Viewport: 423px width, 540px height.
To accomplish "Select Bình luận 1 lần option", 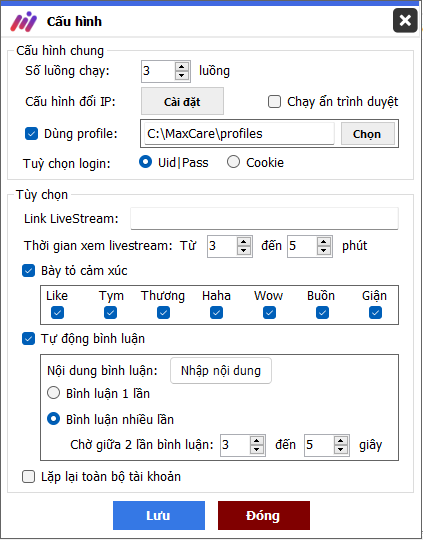I will 53,393.
